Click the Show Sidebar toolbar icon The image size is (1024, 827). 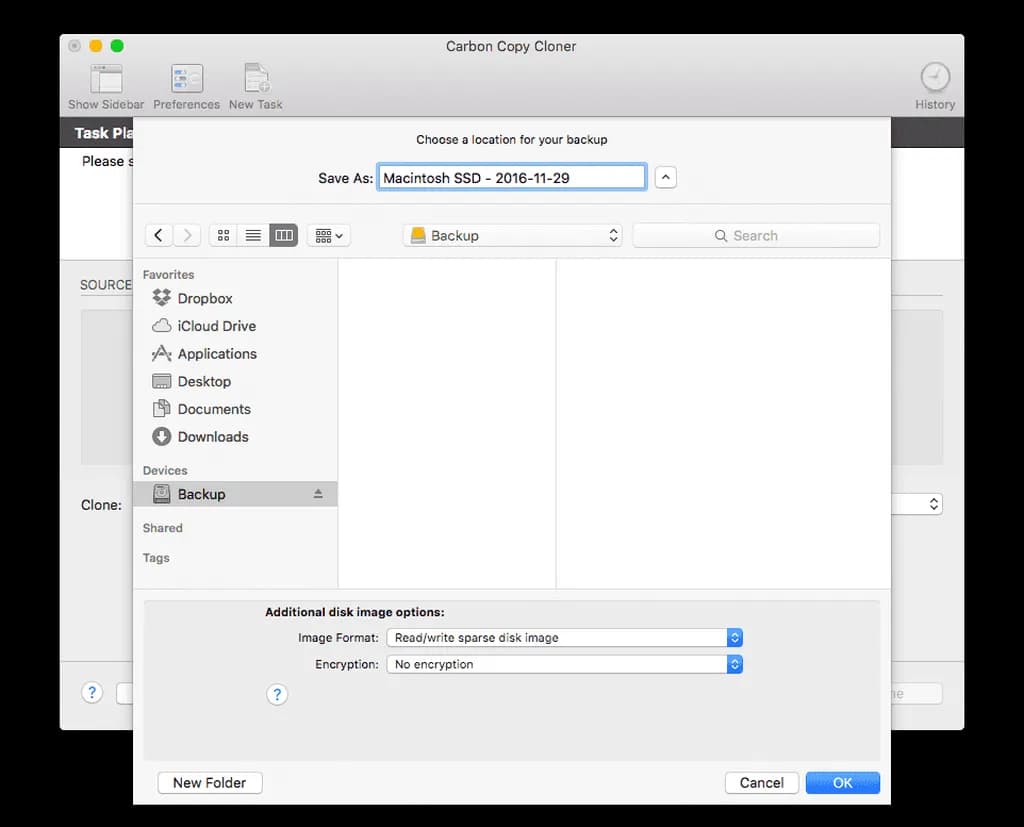(x=106, y=80)
